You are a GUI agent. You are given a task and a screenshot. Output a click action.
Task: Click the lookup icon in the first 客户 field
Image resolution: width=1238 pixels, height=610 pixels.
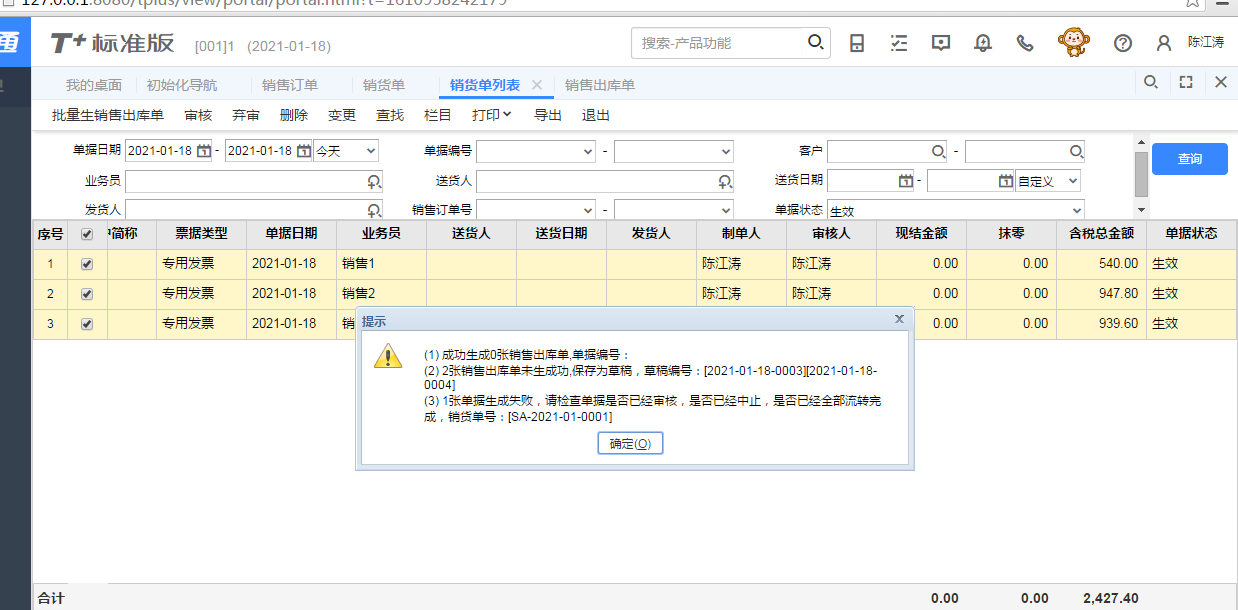(x=938, y=151)
